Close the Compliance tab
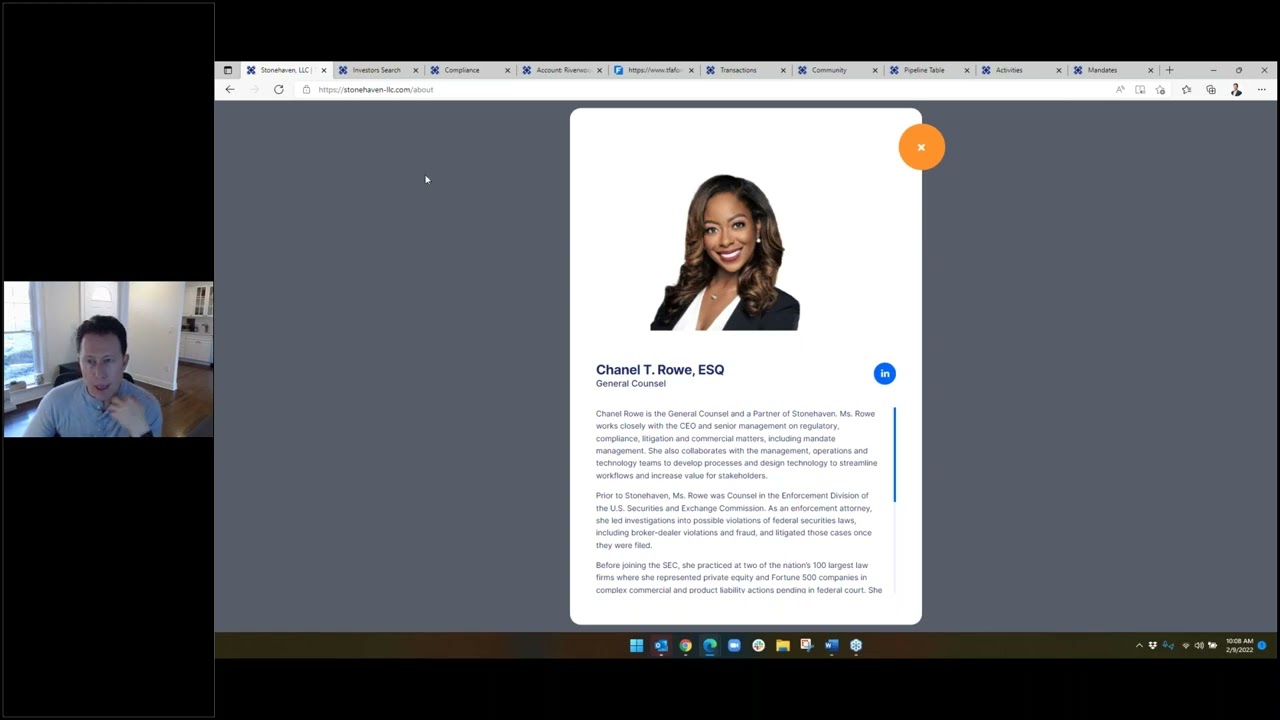 point(507,70)
